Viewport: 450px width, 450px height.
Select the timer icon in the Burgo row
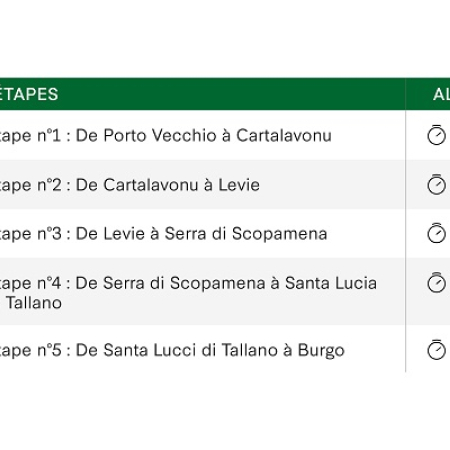(x=436, y=350)
